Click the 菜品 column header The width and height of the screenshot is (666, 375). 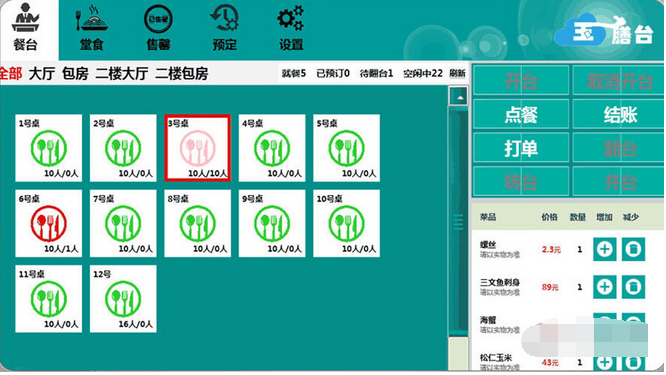point(488,217)
